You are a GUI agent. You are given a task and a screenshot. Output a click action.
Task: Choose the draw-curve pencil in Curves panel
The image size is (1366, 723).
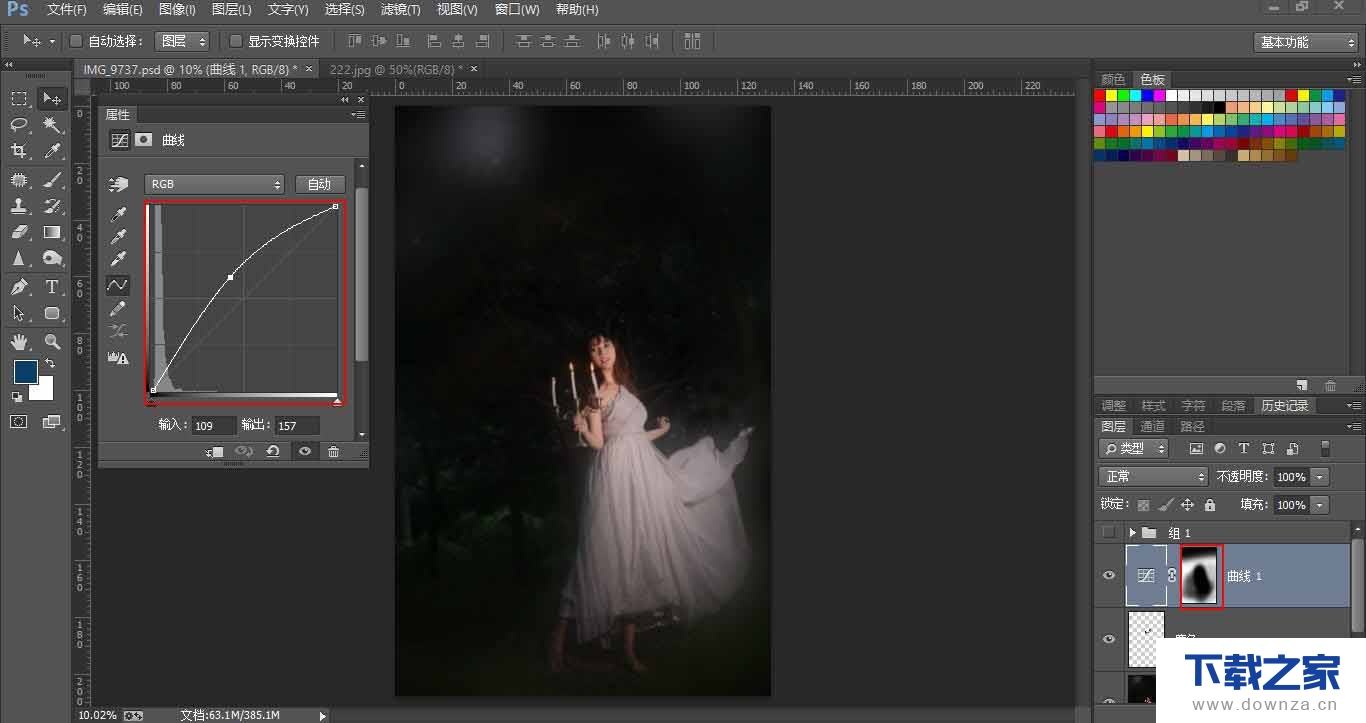click(118, 309)
